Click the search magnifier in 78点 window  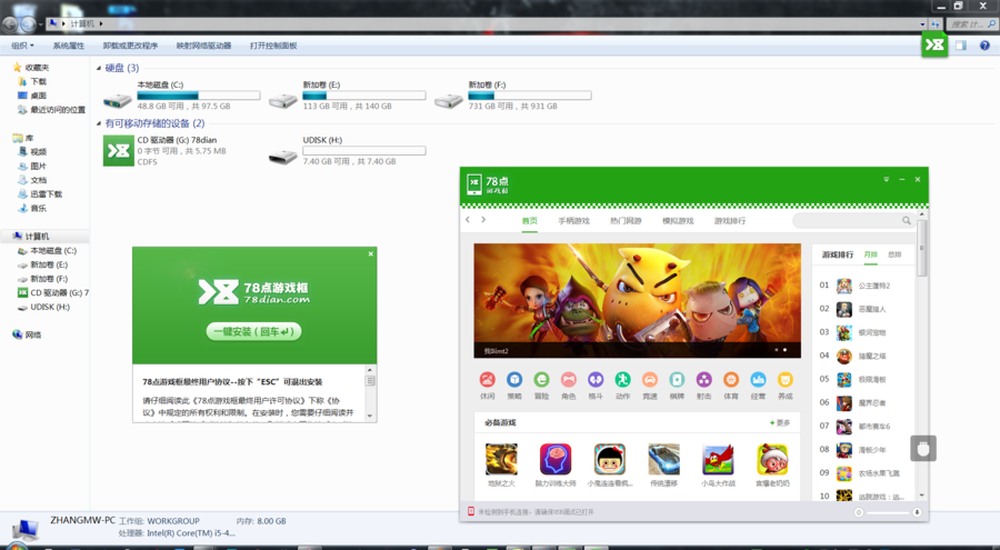click(x=906, y=221)
